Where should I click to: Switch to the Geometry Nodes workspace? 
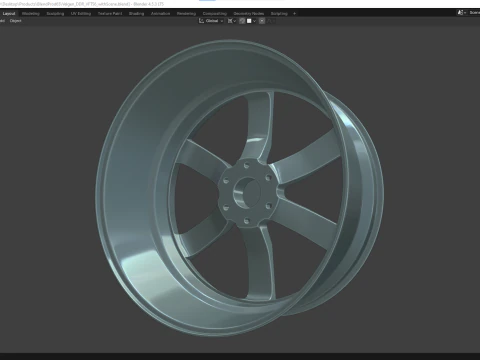(x=249, y=14)
